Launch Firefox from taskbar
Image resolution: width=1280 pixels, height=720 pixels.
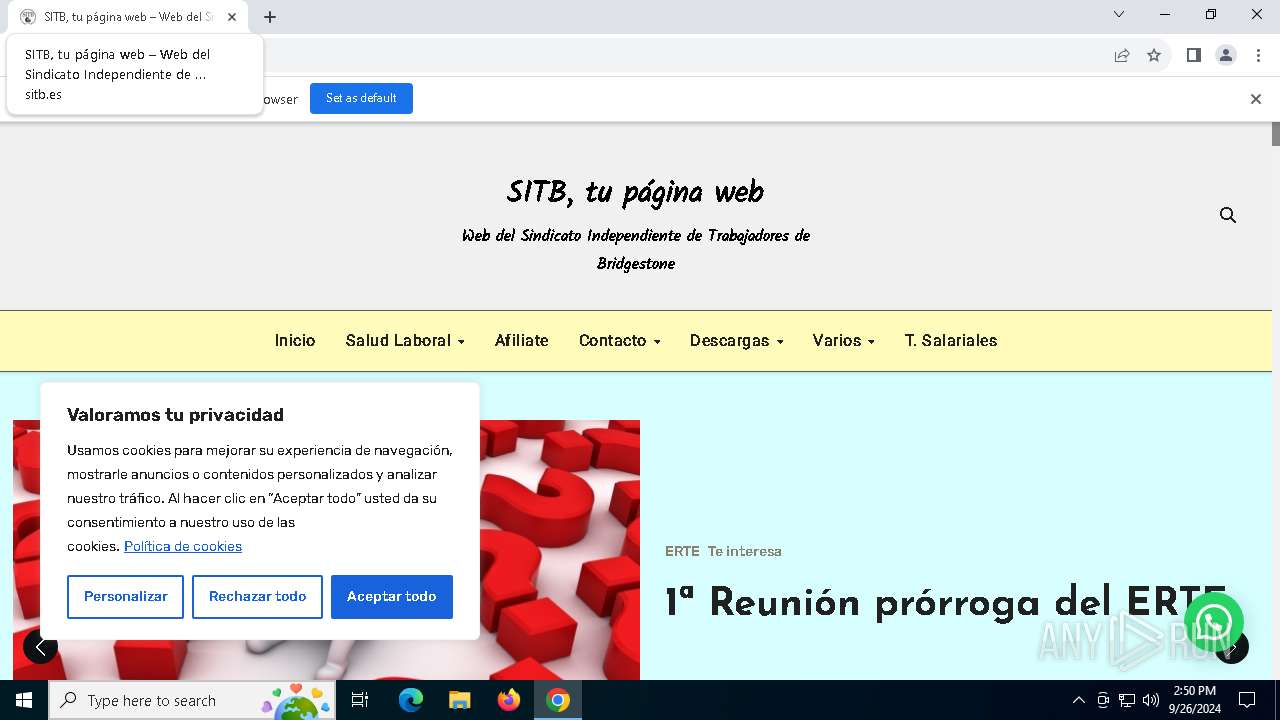coord(509,700)
